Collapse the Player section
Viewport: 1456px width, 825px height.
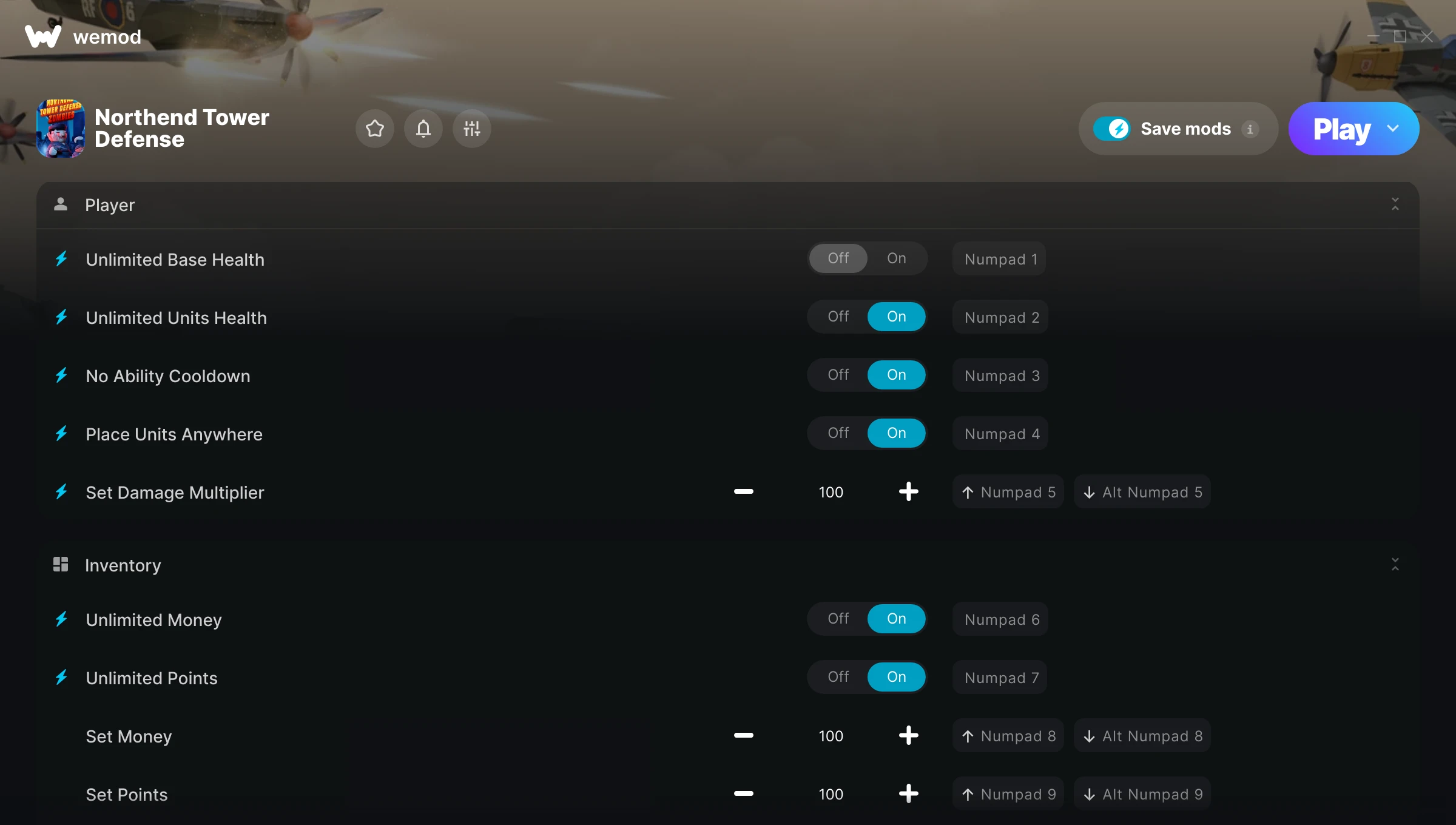click(1395, 204)
